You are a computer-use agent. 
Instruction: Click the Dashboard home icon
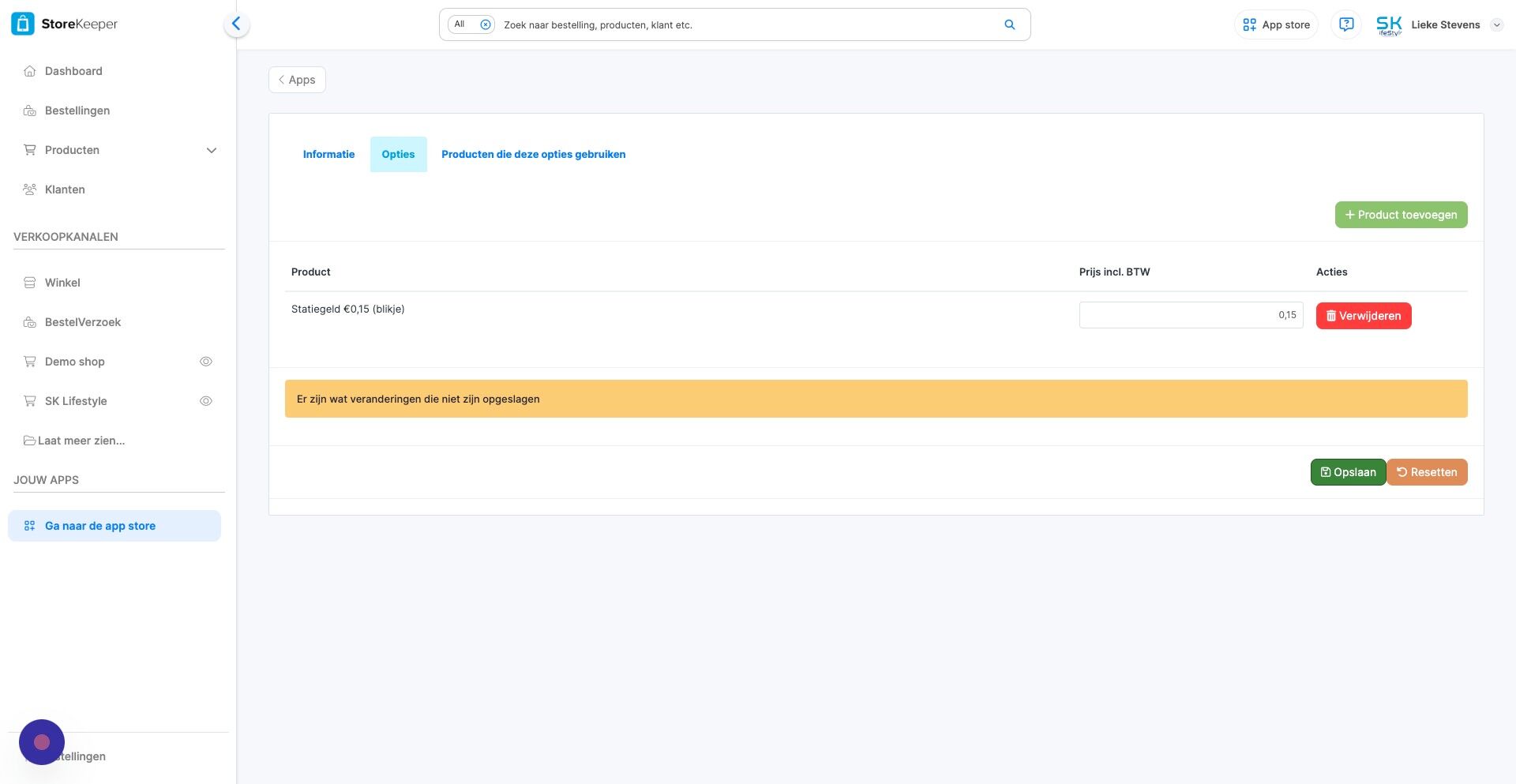tap(30, 71)
